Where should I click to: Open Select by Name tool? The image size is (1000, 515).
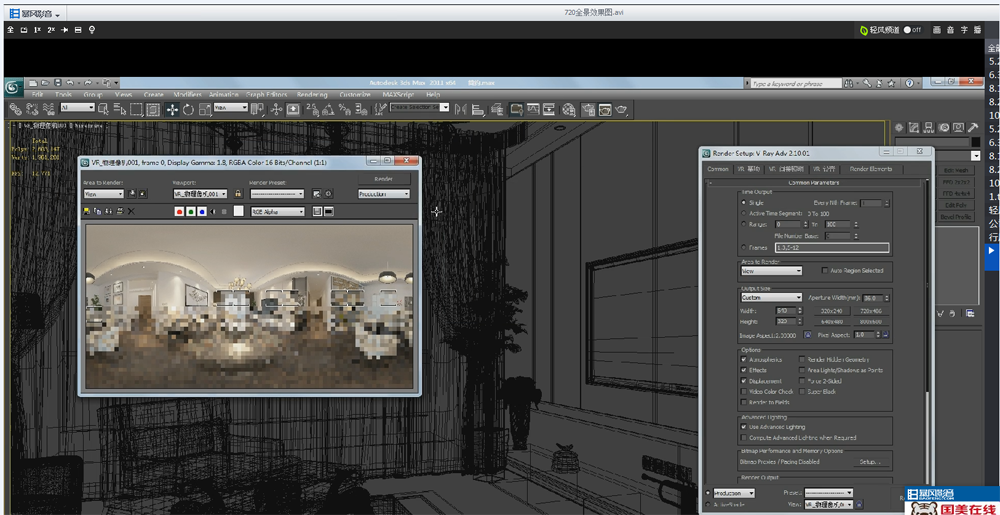click(120, 109)
